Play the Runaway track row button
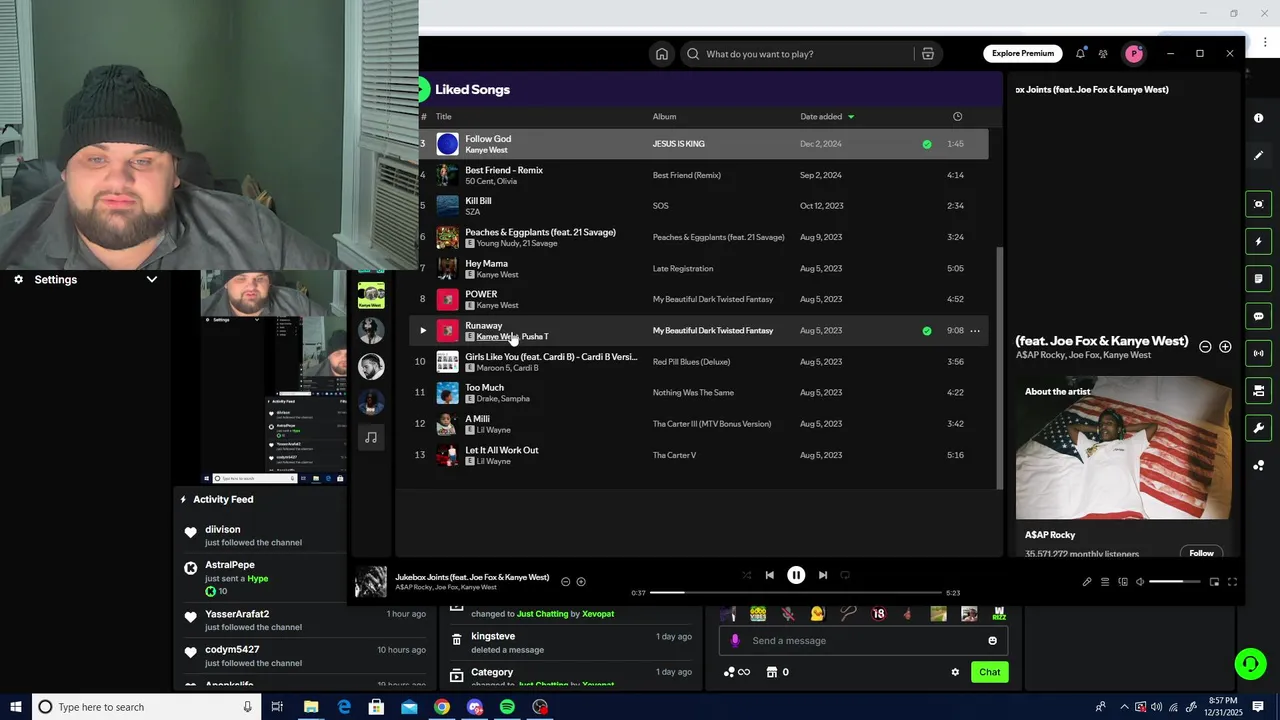Screen dimensions: 1280x720 pos(423,331)
